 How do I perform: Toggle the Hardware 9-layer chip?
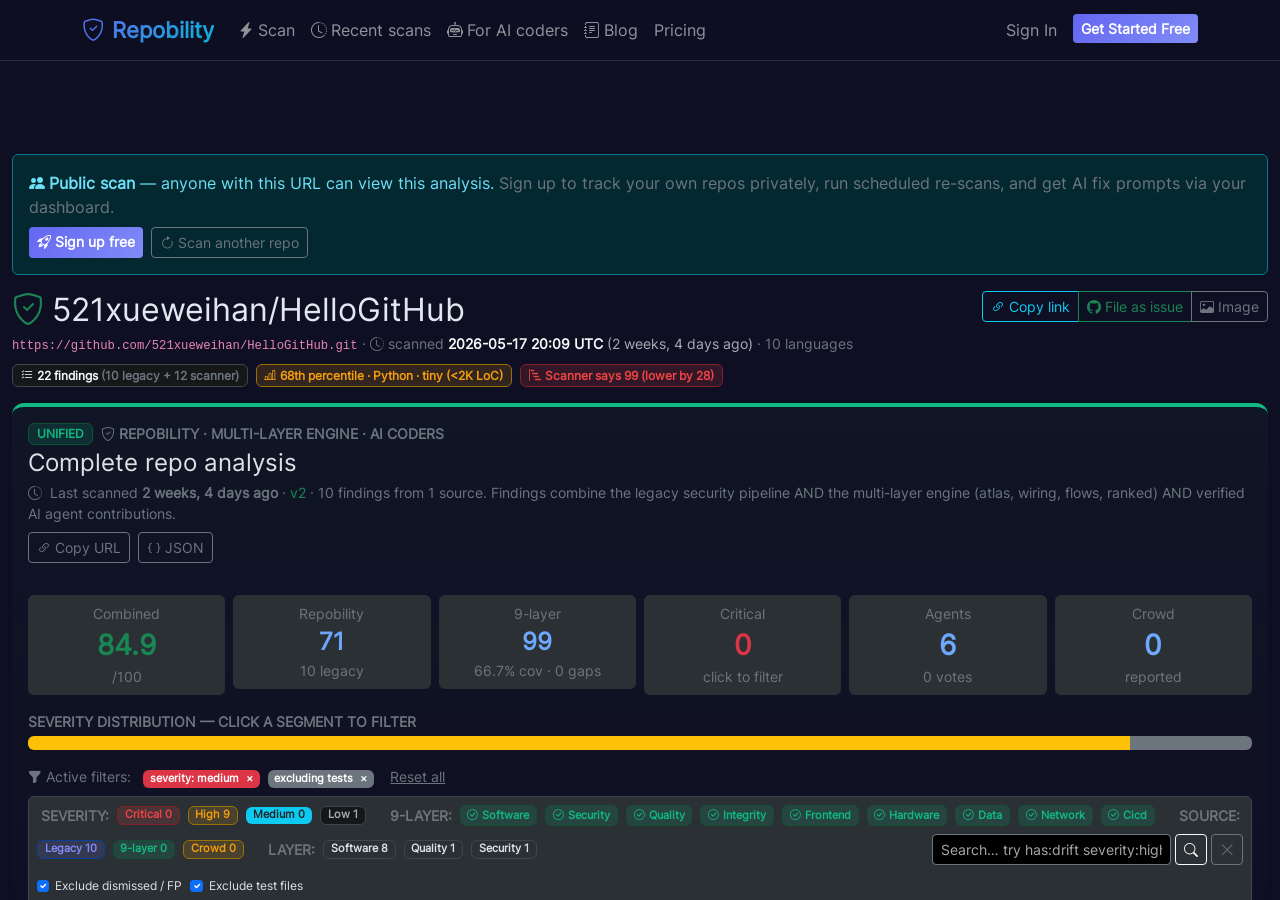click(907, 815)
